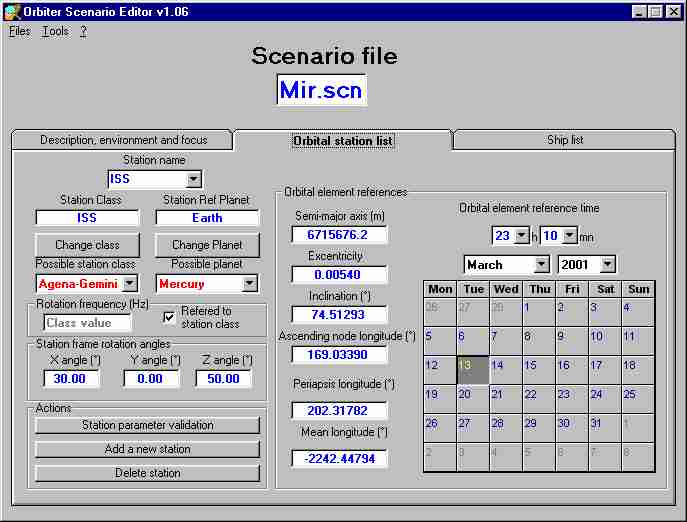The image size is (687, 522).
Task: Click the Ascending node longitude field
Action: 339,355
